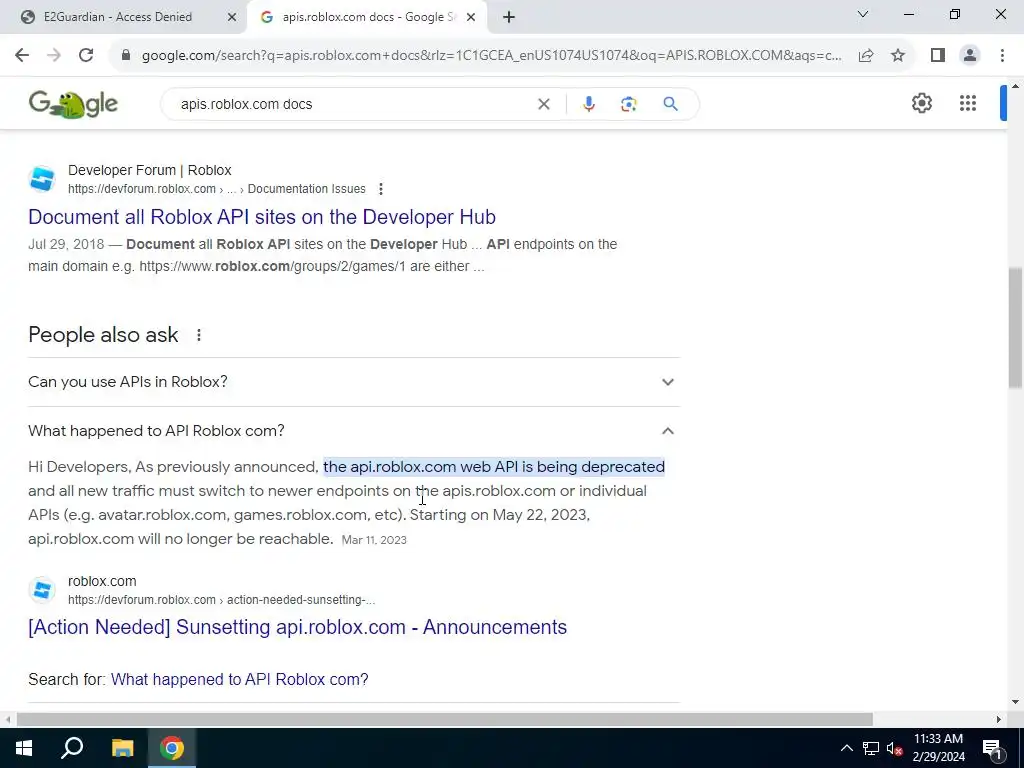1024x768 pixels.
Task: Click the 'Jul 29, 2018' snippet text
Action: pos(66,244)
